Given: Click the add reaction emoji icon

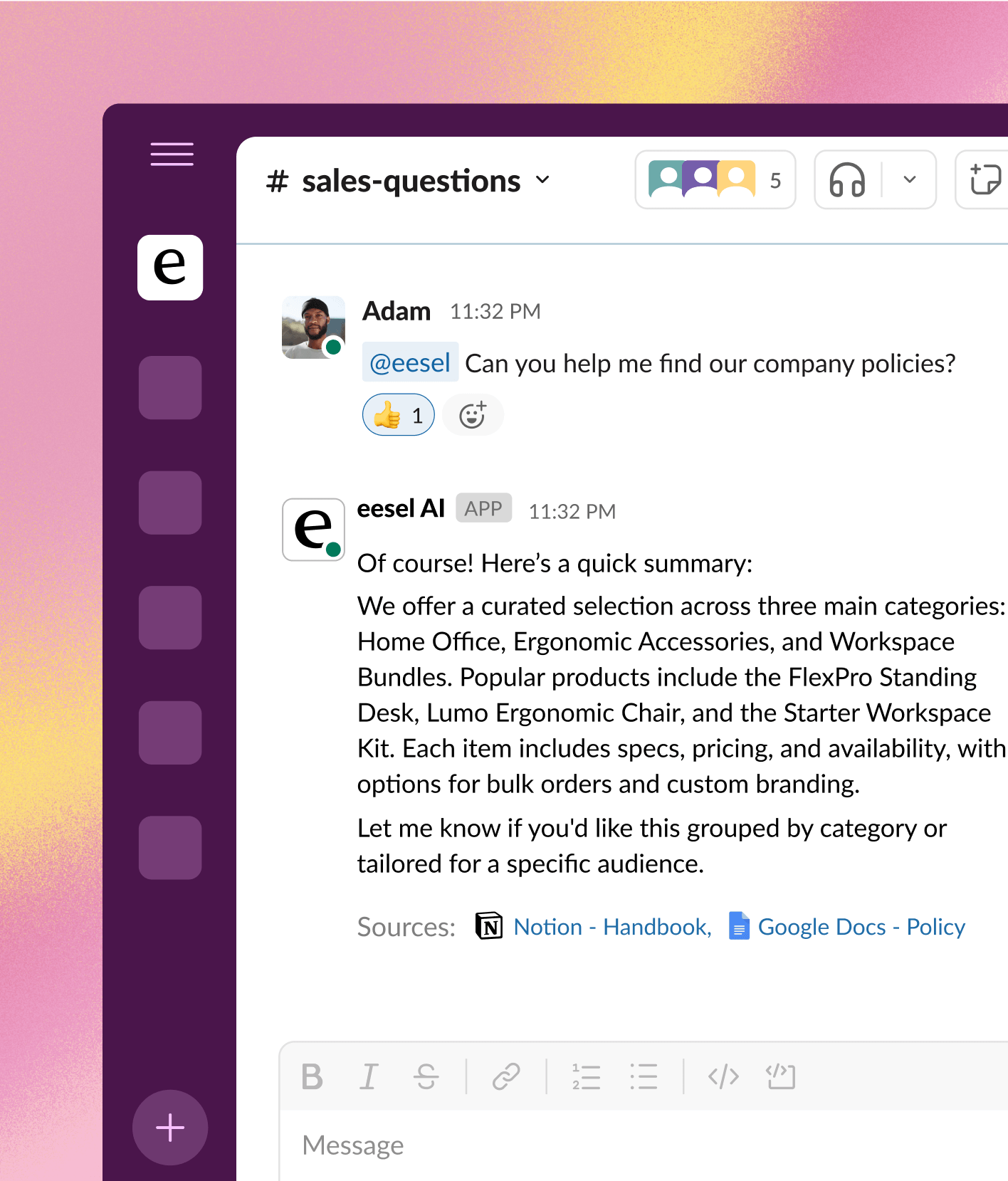Looking at the screenshot, I should tap(473, 415).
